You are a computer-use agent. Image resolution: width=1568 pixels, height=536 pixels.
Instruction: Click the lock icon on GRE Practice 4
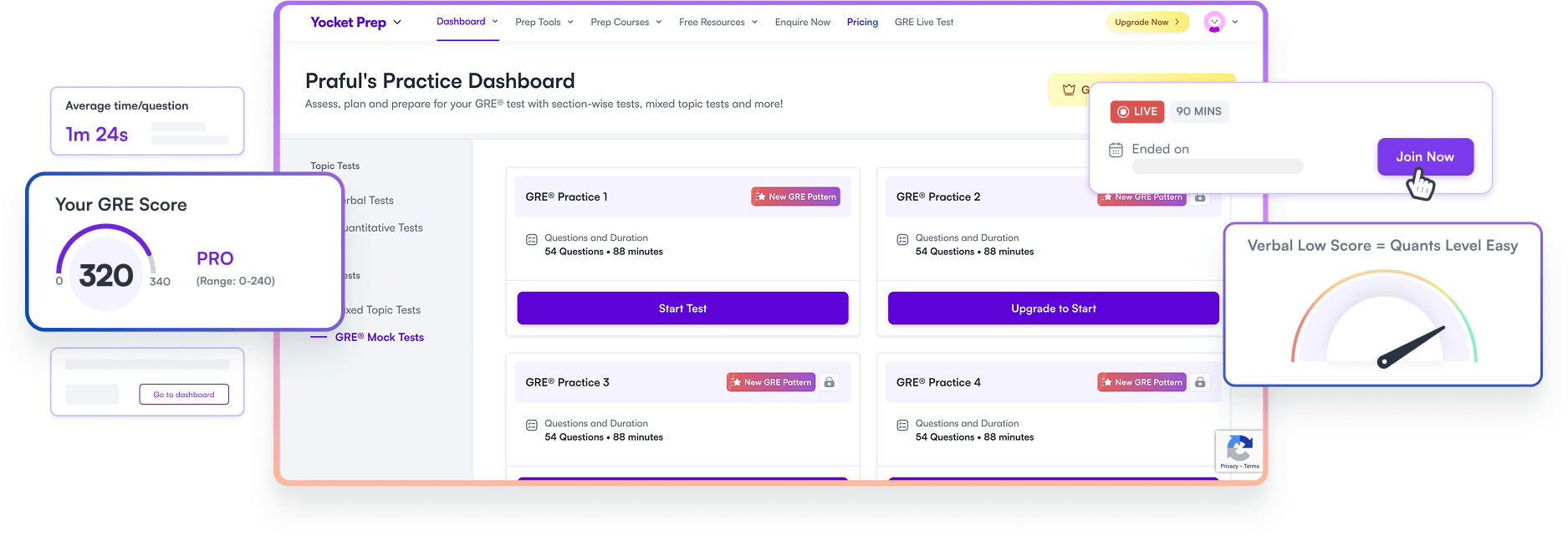point(1200,383)
